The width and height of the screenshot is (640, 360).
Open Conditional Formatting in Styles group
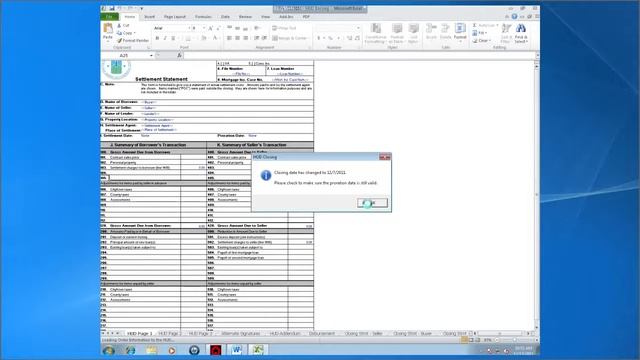point(375,33)
